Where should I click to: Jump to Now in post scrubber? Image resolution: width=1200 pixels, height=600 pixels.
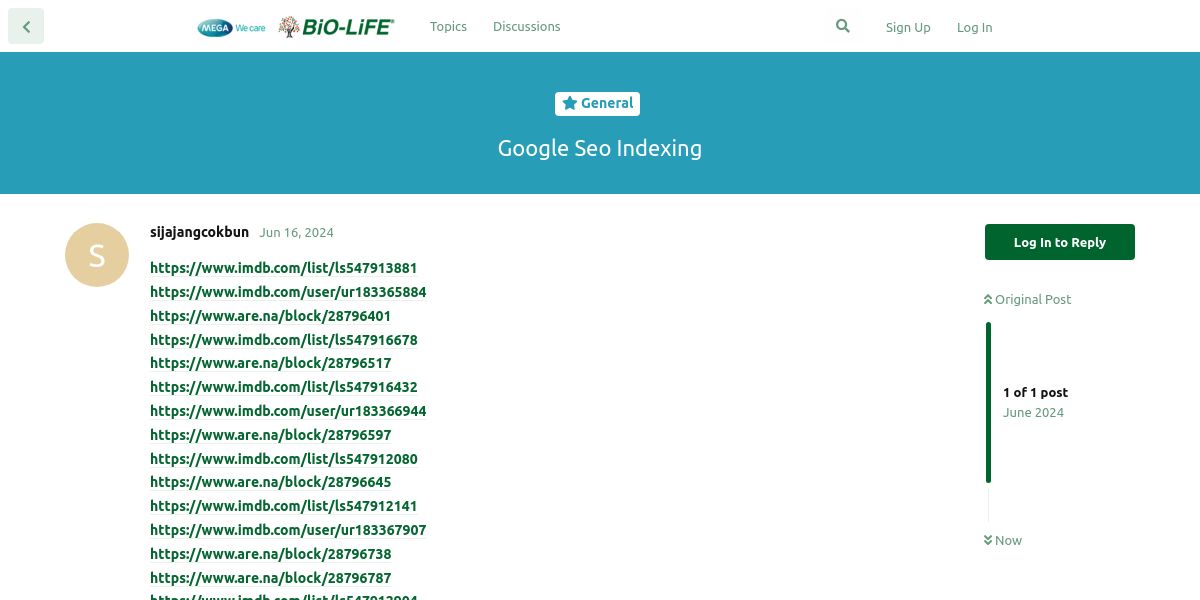click(x=1002, y=540)
